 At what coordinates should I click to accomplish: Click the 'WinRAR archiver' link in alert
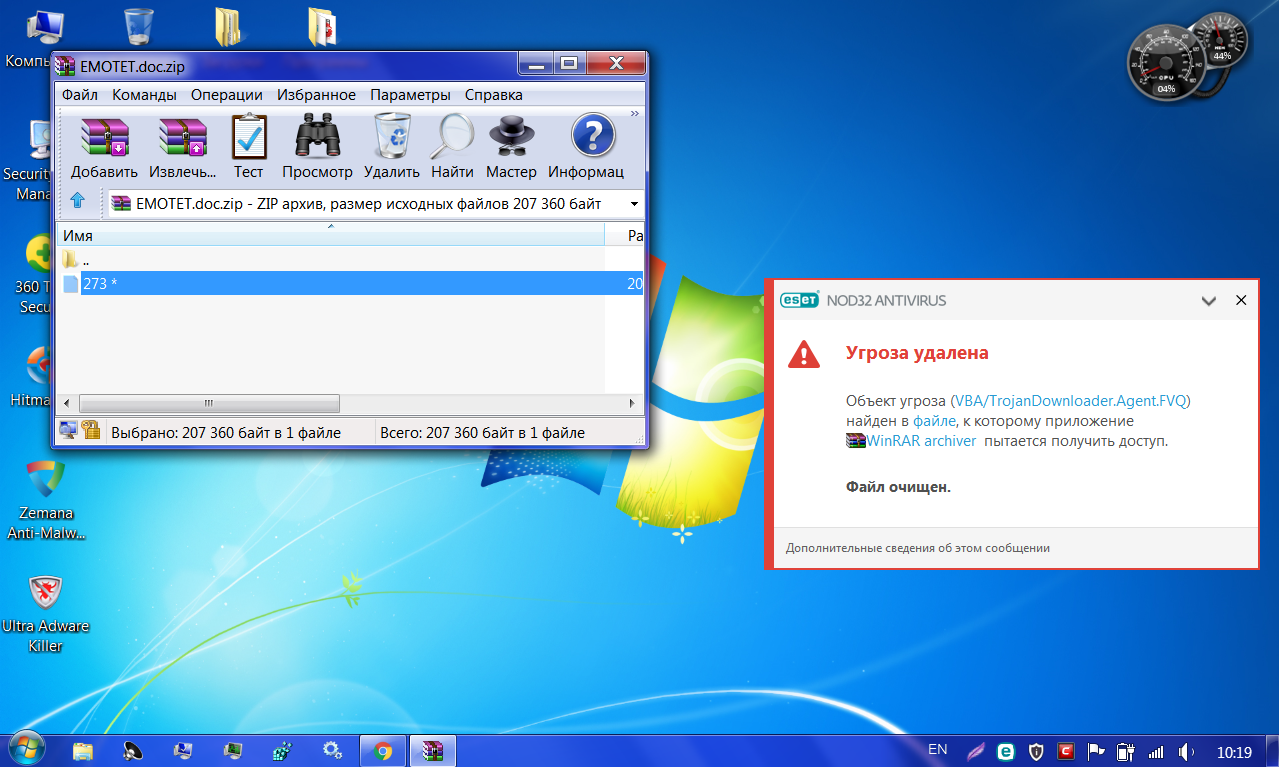921,440
